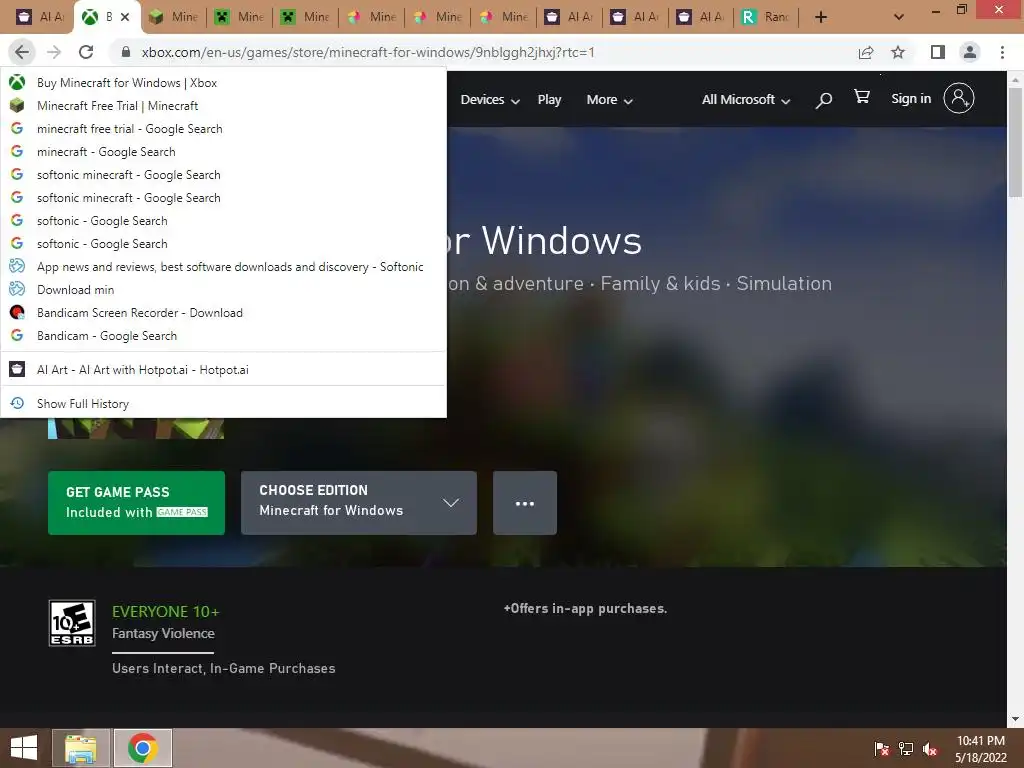Expand the All Microsoft dropdown

[x=746, y=100]
